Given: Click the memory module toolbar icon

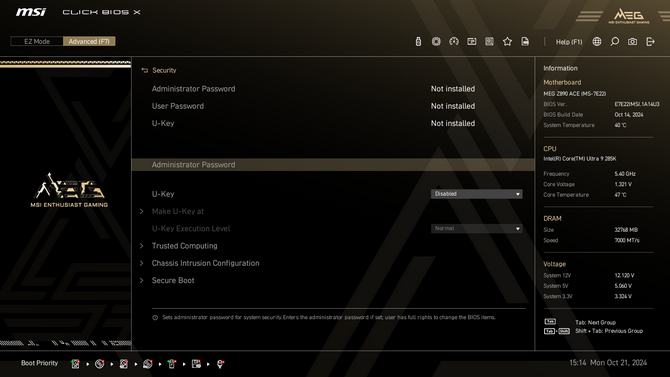Looking at the screenshot, I should 472,41.
